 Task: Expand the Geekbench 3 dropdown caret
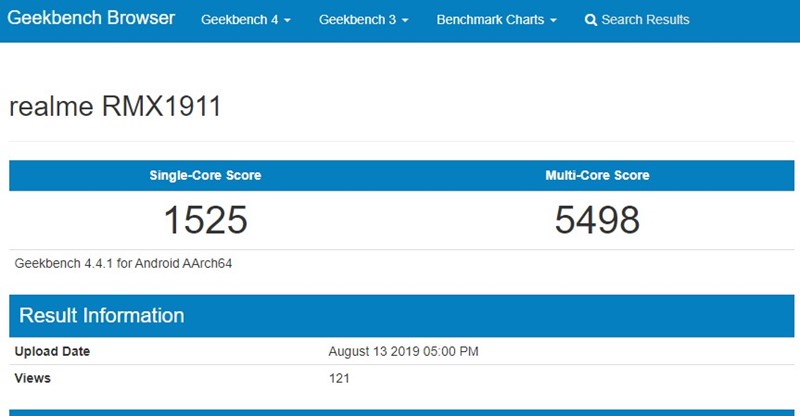[x=405, y=21]
